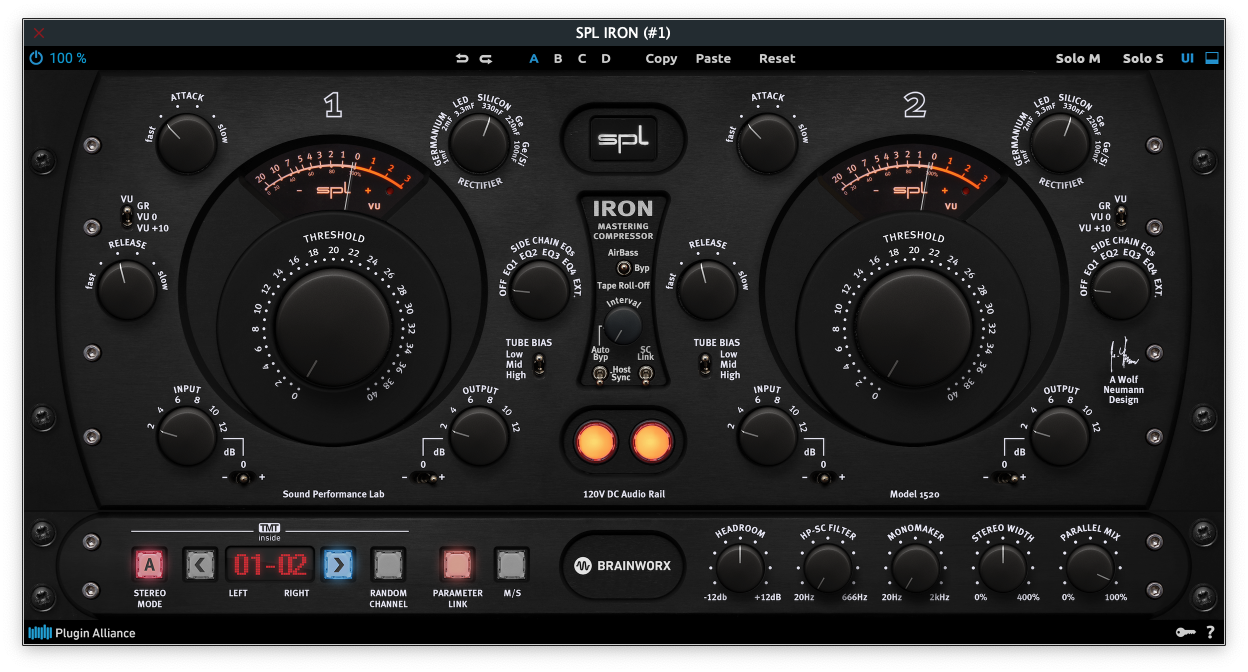Select preset slot A
This screenshot has width=1248, height=672.
click(534, 59)
